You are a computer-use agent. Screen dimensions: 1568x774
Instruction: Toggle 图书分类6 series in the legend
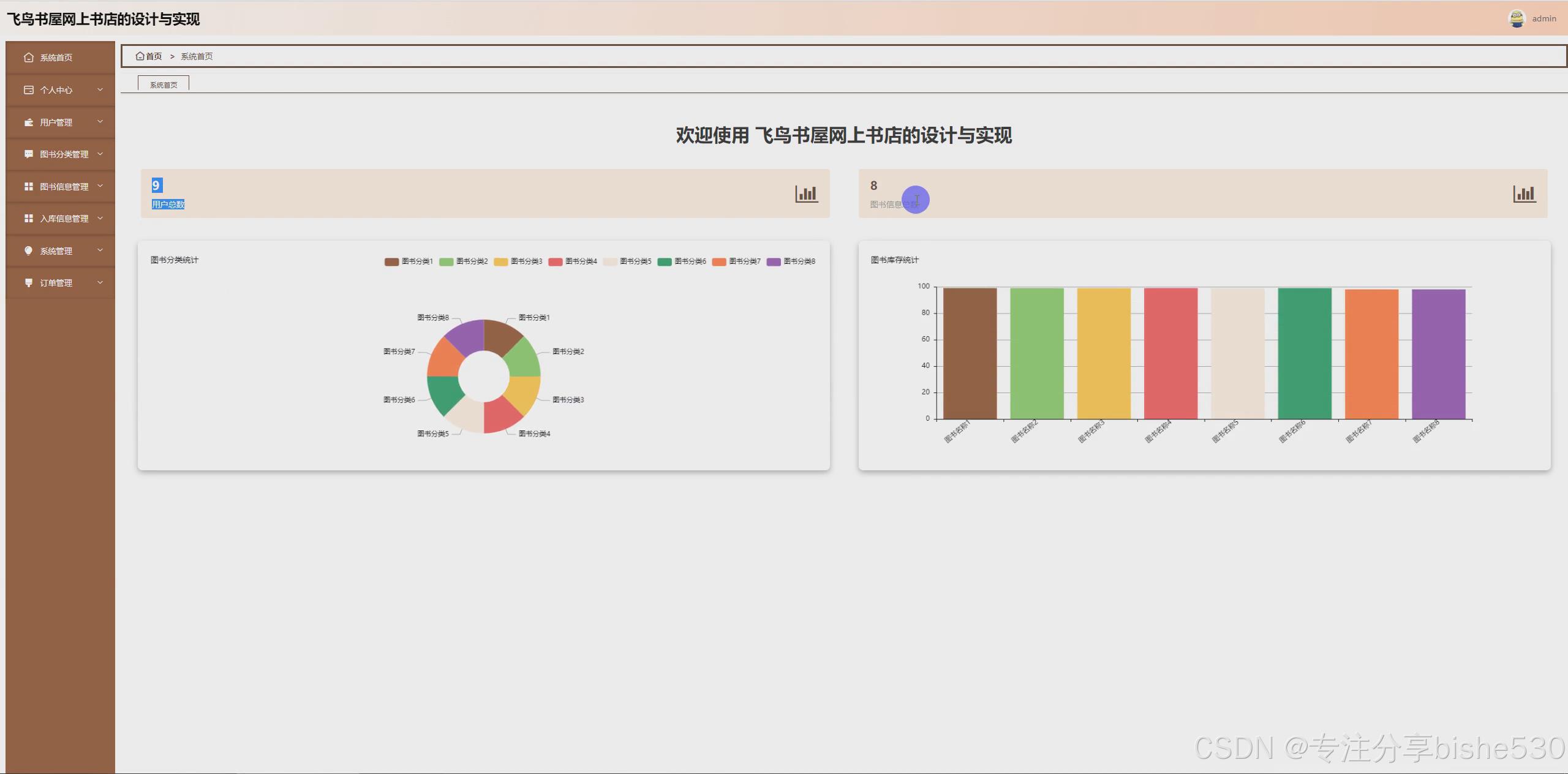click(682, 261)
